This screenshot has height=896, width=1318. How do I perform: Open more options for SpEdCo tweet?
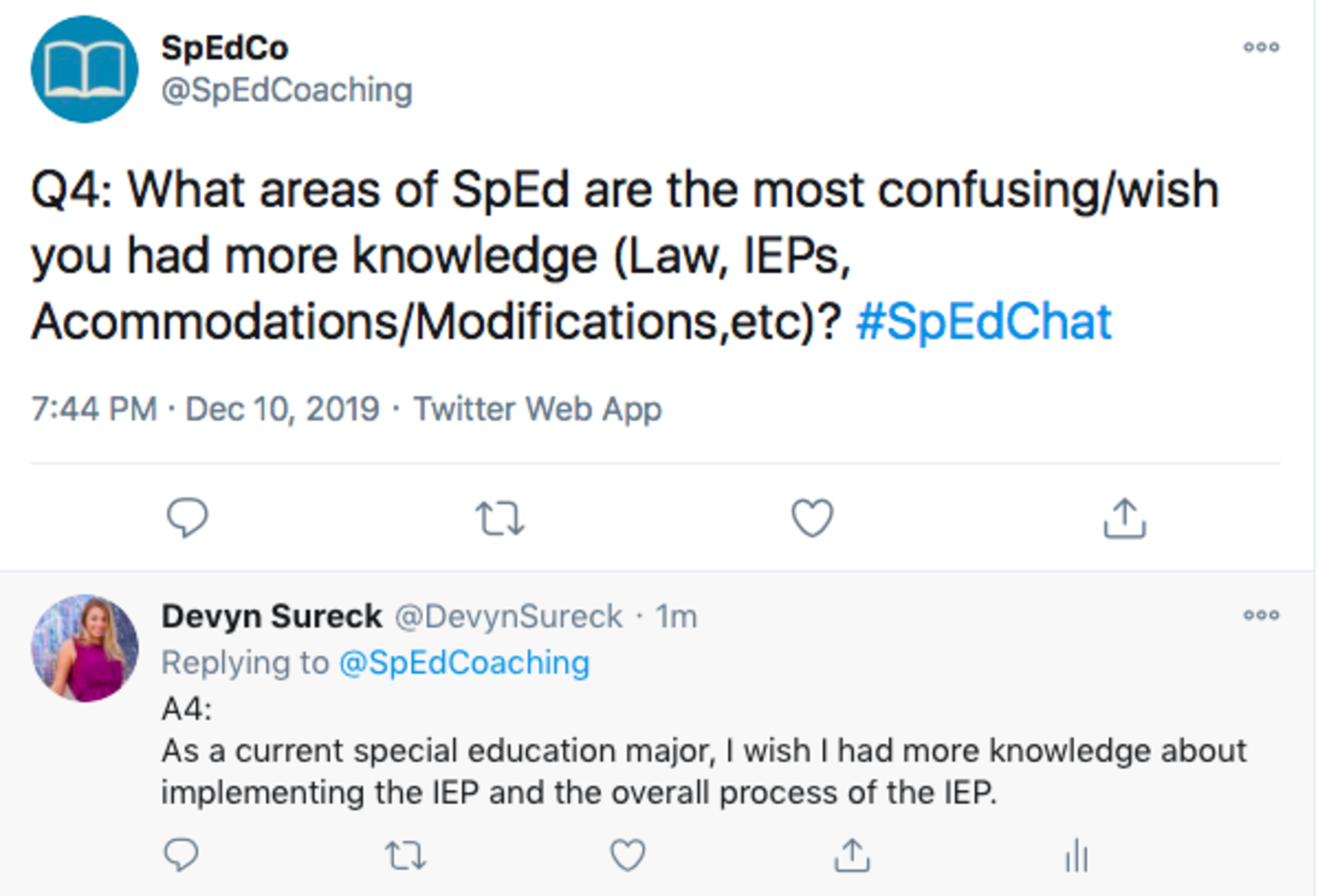[x=1261, y=47]
